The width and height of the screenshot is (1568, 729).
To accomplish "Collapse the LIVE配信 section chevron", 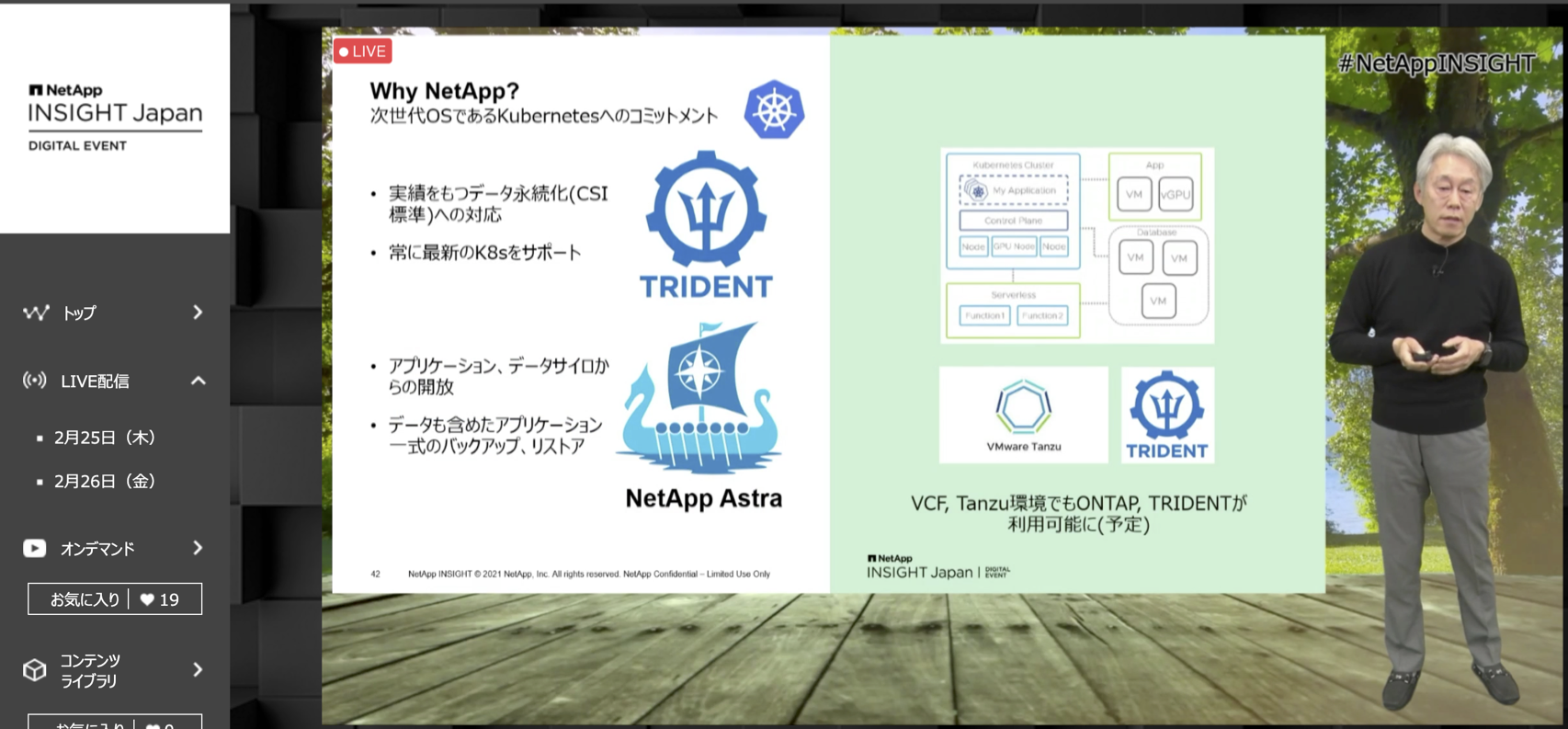I will pos(198,381).
